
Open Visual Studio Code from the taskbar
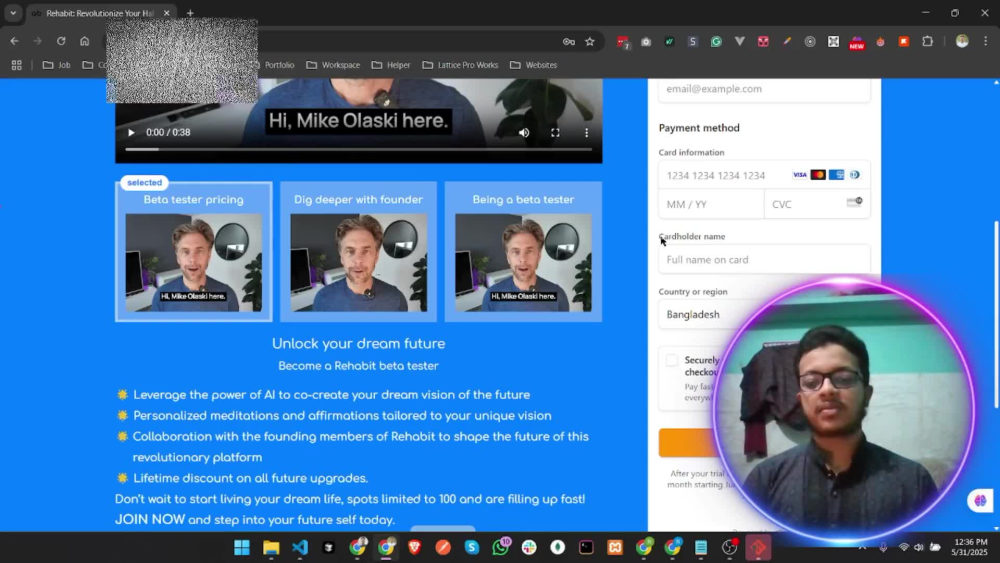pyautogui.click(x=300, y=548)
